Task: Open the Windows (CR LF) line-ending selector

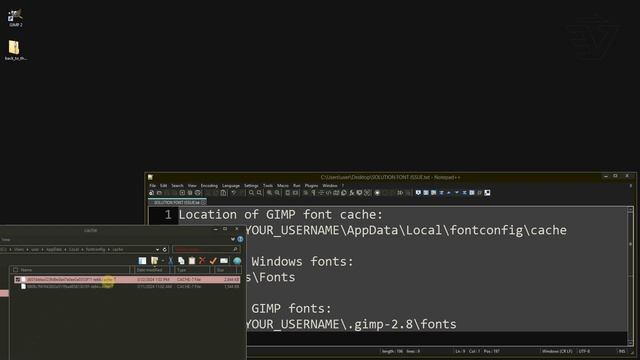Action: [x=557, y=351]
